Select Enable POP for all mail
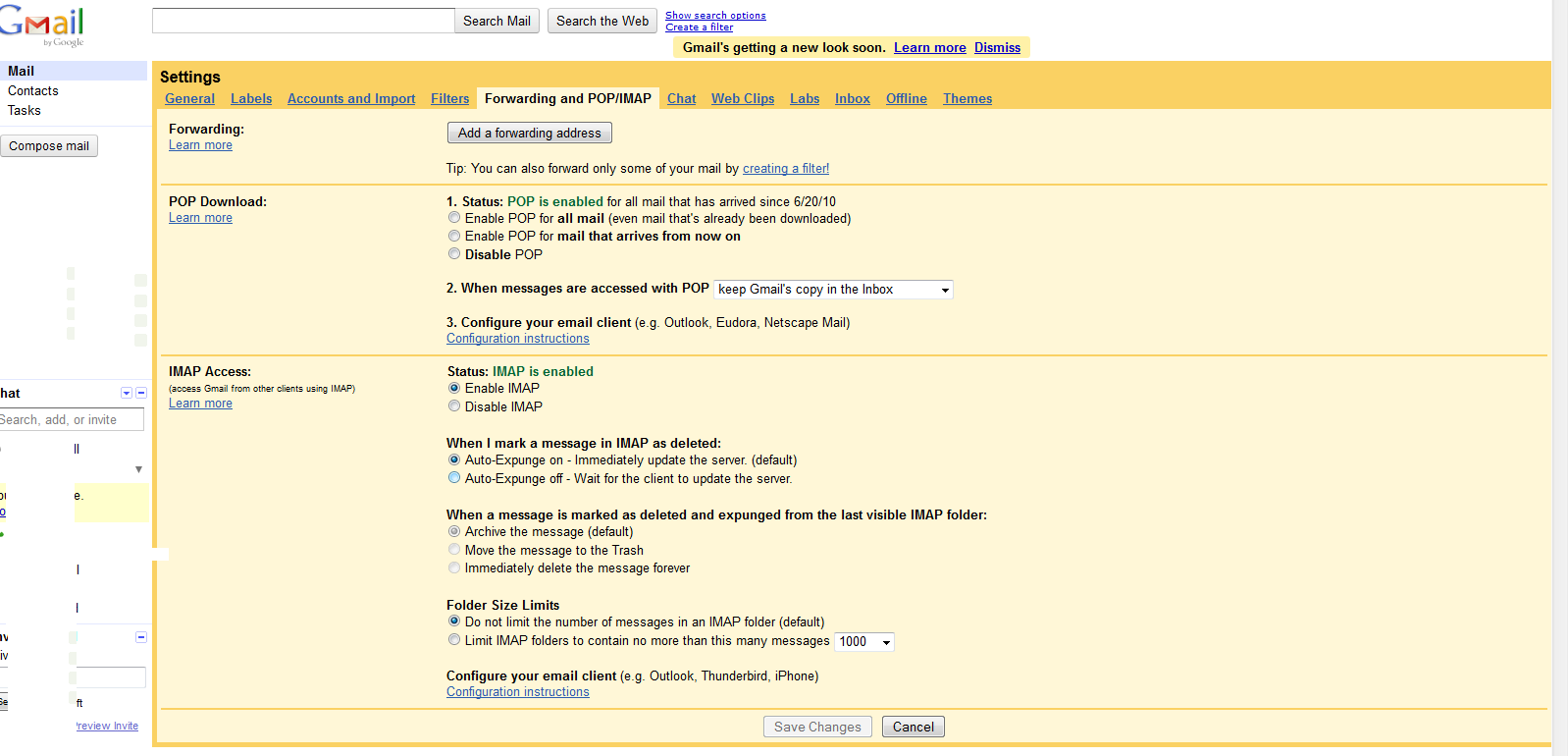This screenshot has height=756, width=1568. click(x=453, y=218)
